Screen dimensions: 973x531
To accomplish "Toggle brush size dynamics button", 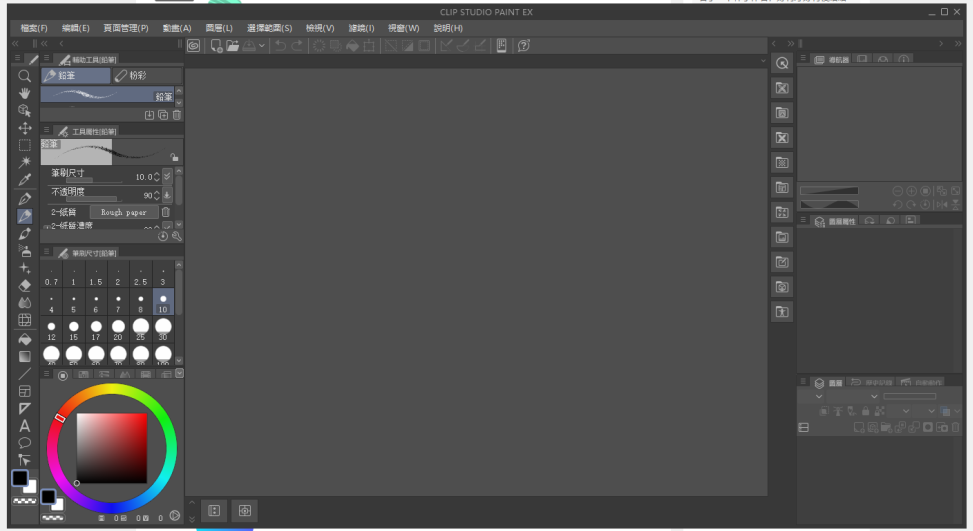I will [x=167, y=177].
